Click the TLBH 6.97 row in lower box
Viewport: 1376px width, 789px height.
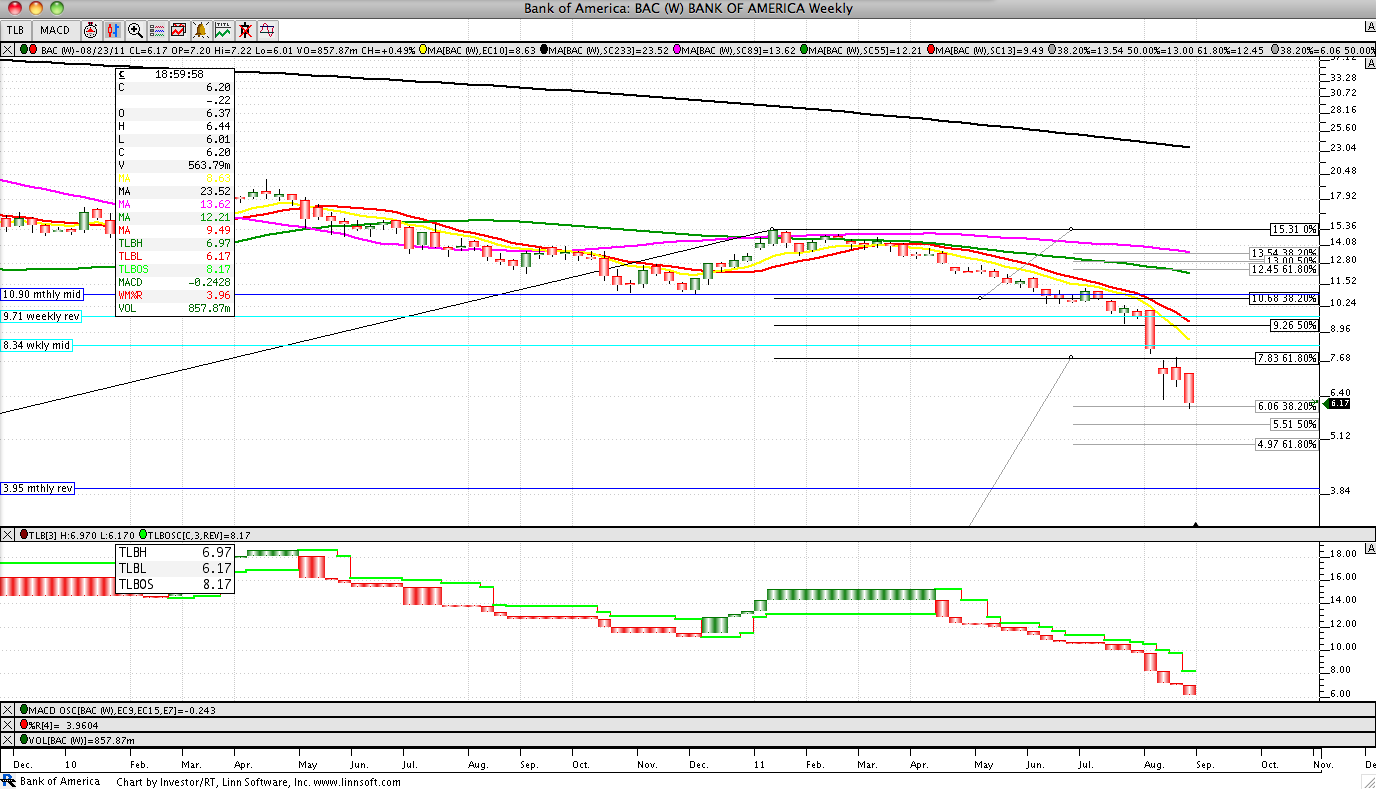click(175, 552)
